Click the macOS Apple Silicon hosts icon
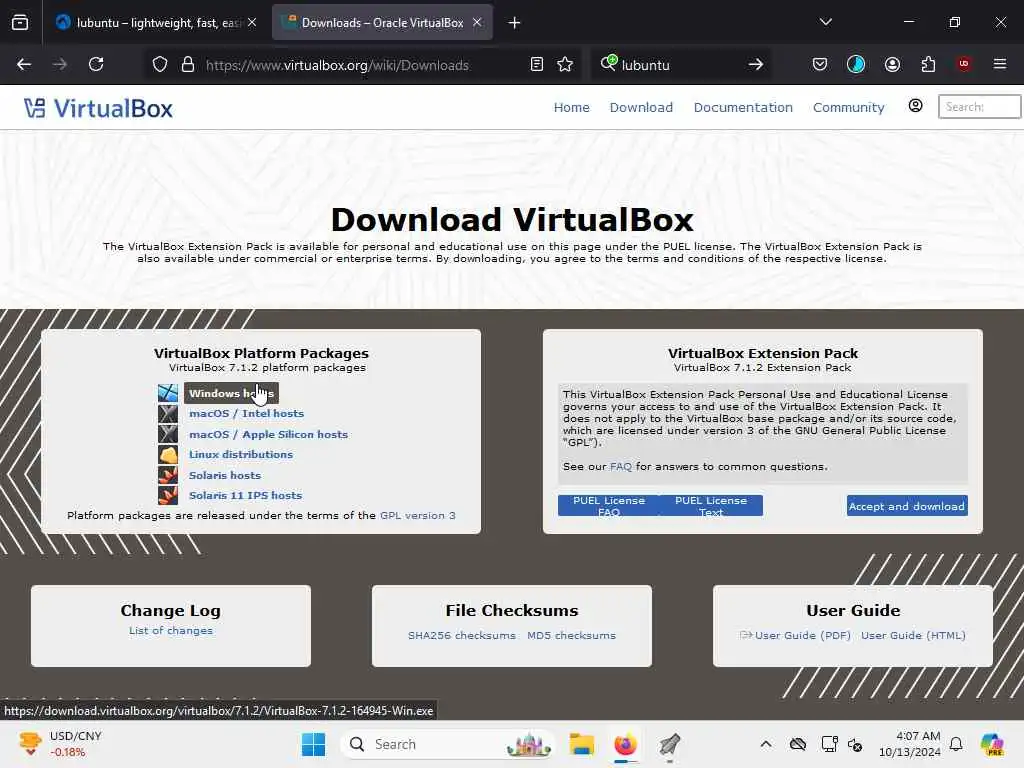This screenshot has height=768, width=1024. click(x=168, y=434)
